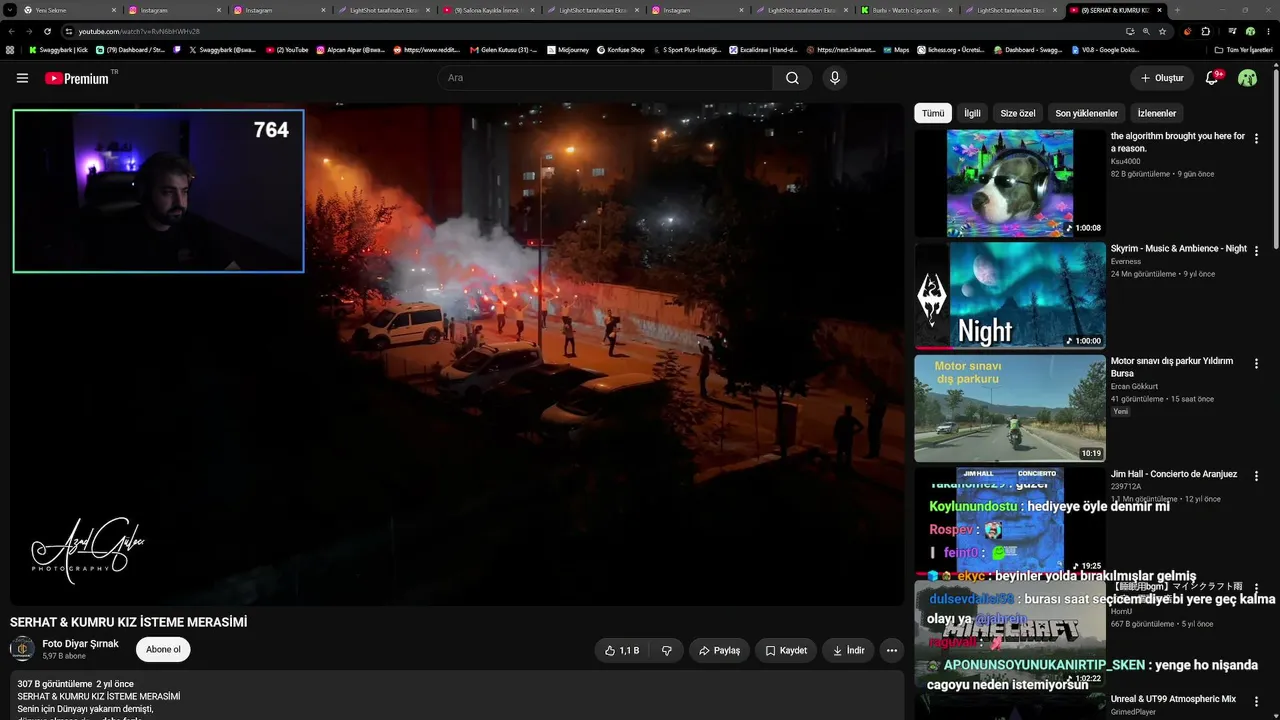Switch to the Yeni Sekme tab

point(70,10)
